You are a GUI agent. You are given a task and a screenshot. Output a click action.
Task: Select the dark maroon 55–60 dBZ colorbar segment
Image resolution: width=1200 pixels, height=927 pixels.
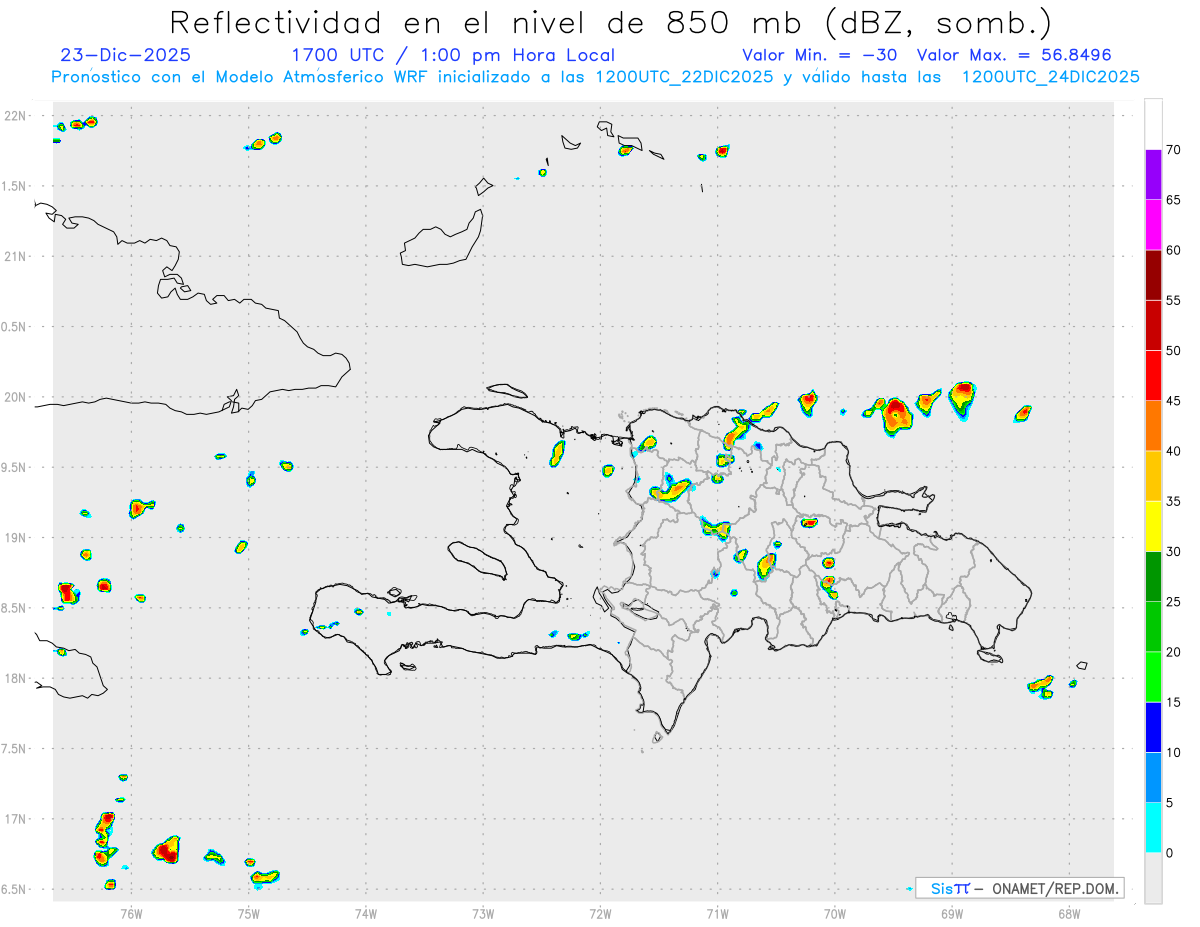1153,275
